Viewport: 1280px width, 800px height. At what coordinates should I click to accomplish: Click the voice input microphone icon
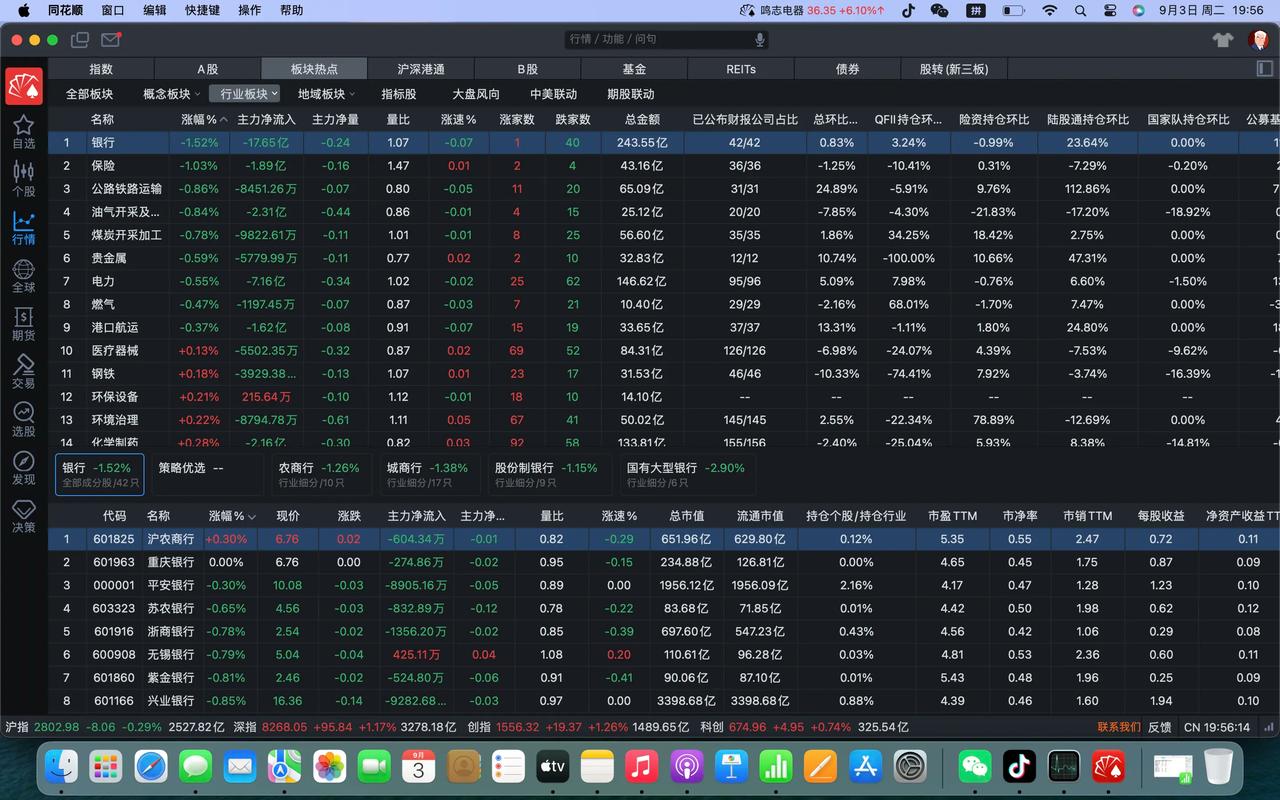pyautogui.click(x=759, y=41)
